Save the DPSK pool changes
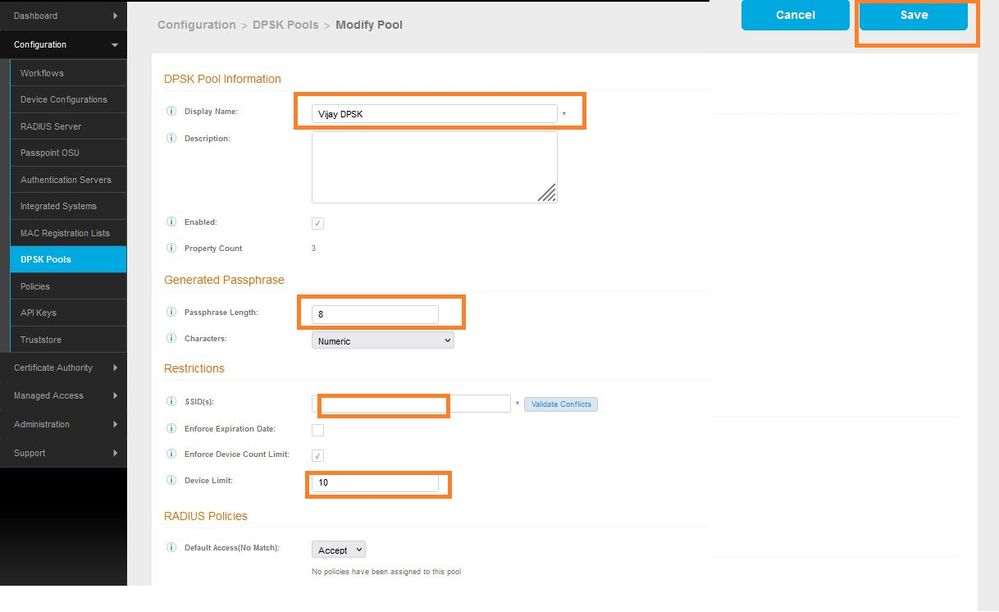Viewport: 999px width, 612px height. click(x=913, y=16)
